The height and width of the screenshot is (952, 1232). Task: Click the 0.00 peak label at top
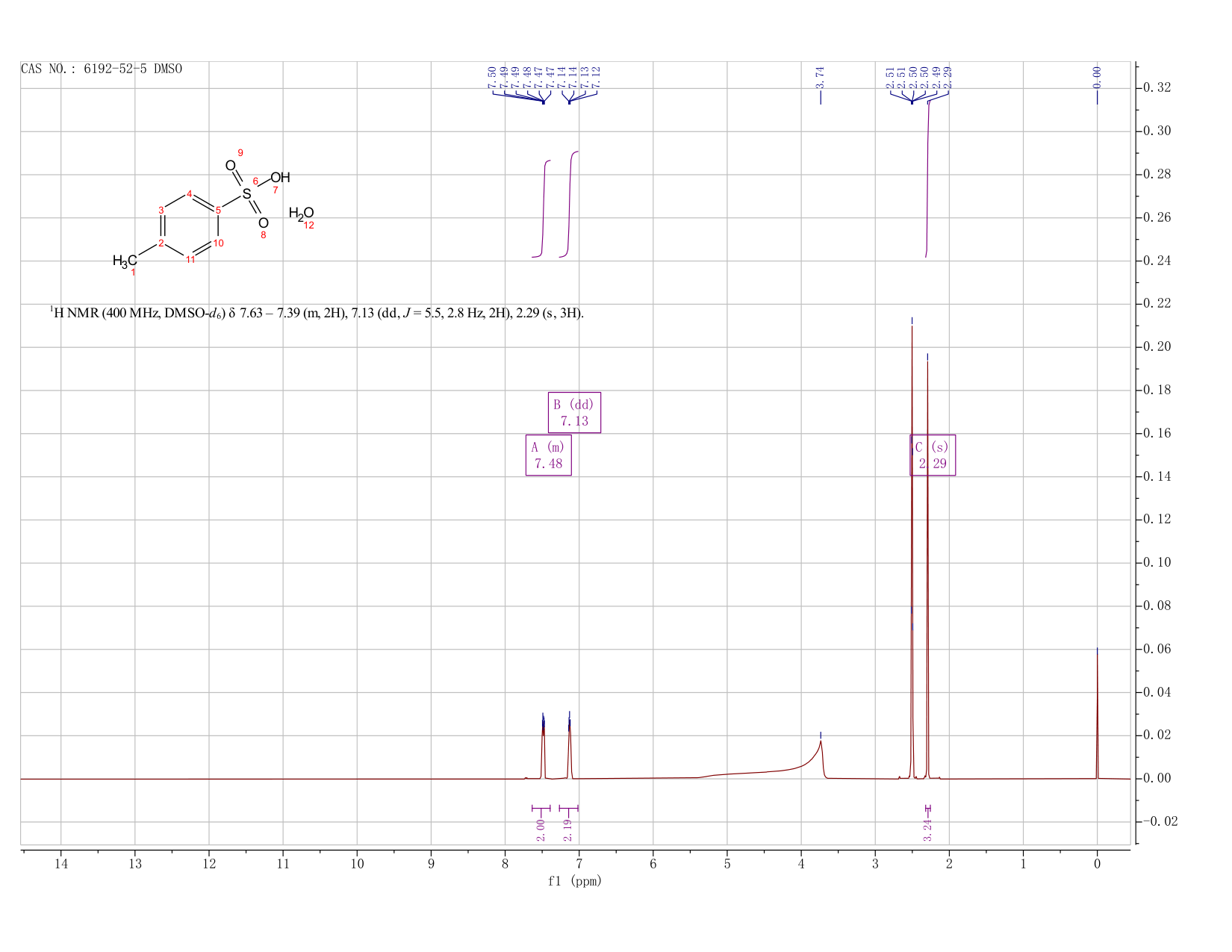[x=1097, y=77]
